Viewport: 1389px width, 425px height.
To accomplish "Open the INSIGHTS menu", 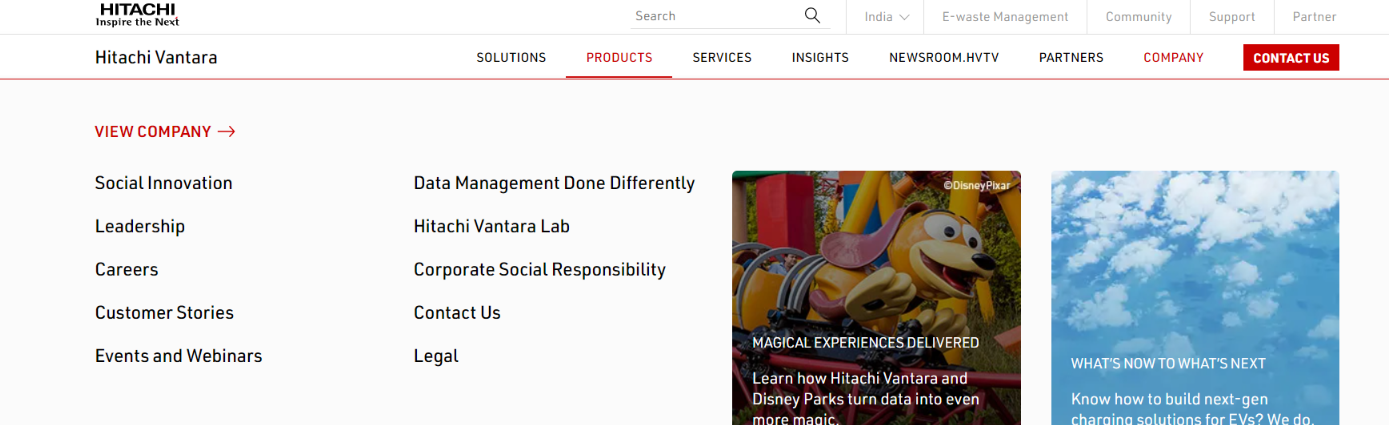I will pos(820,58).
